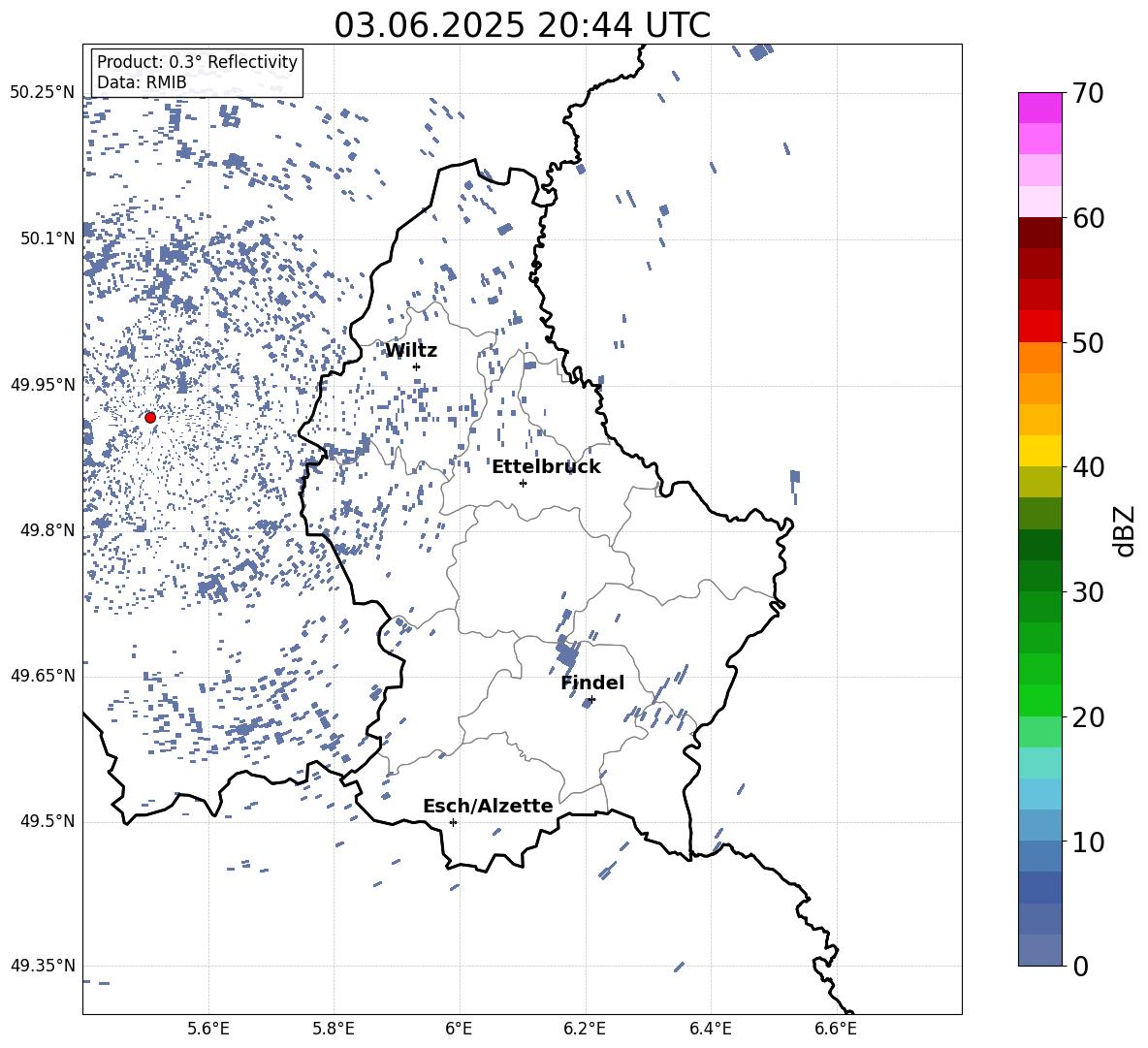Click the Wiltz station cross marker

coord(417,366)
